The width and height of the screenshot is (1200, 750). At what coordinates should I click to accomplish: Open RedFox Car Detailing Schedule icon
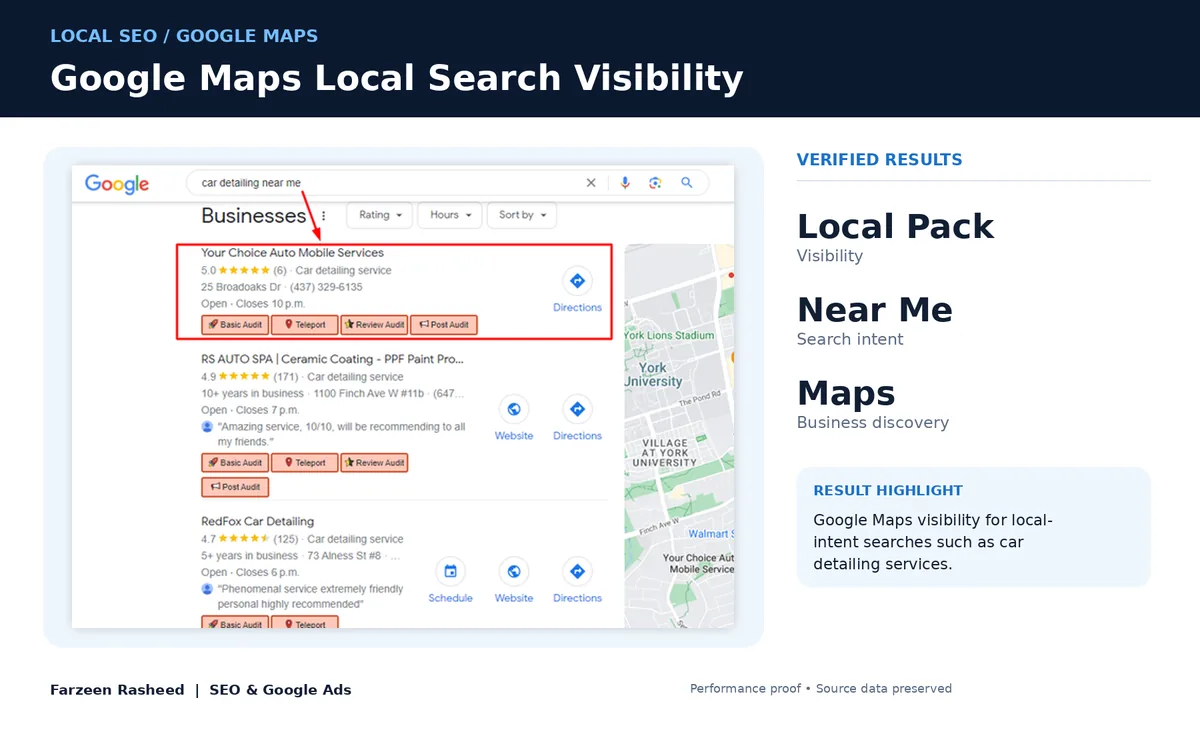[450, 571]
